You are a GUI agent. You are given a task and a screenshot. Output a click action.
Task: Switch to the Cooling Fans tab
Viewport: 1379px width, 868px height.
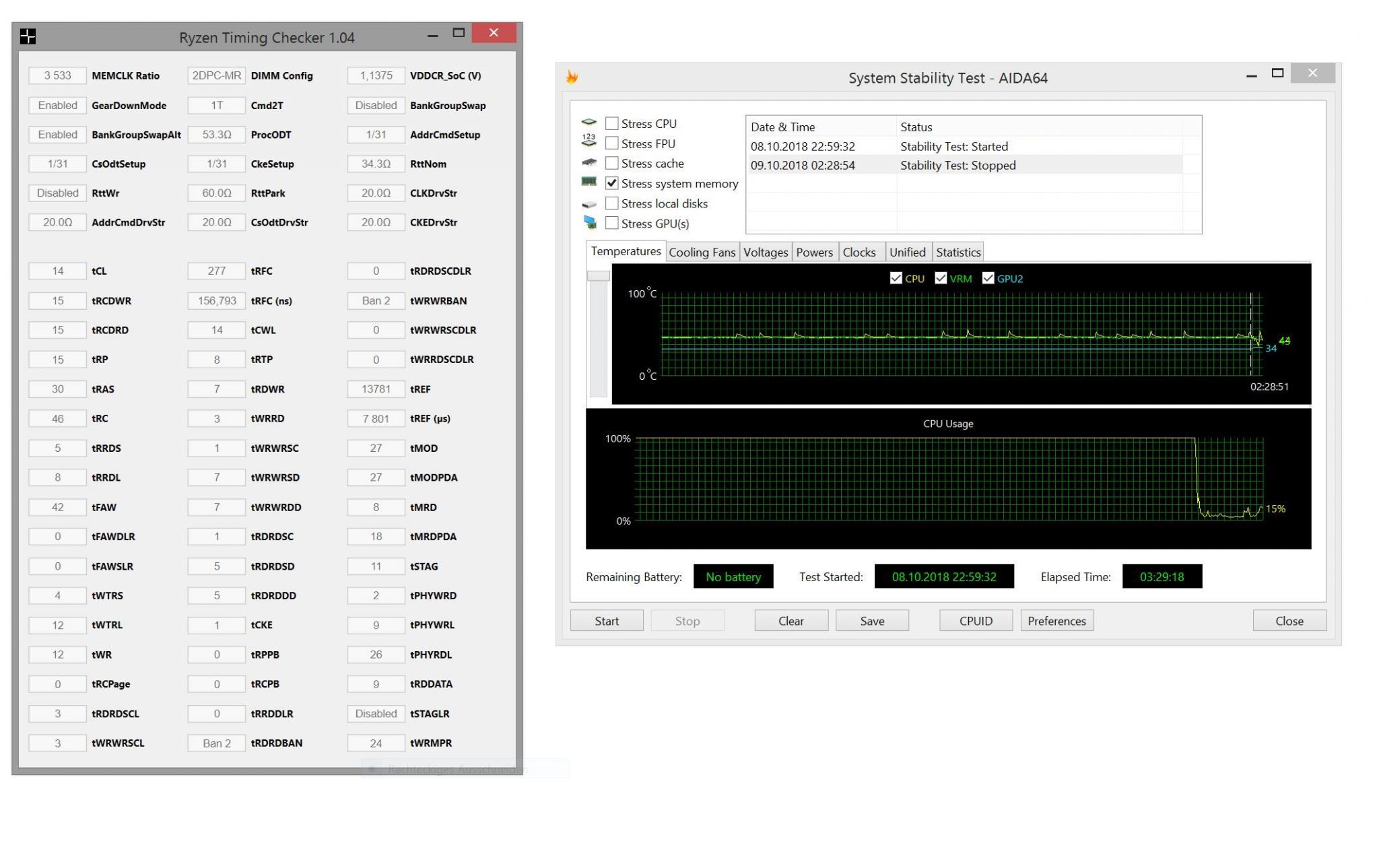tap(702, 252)
